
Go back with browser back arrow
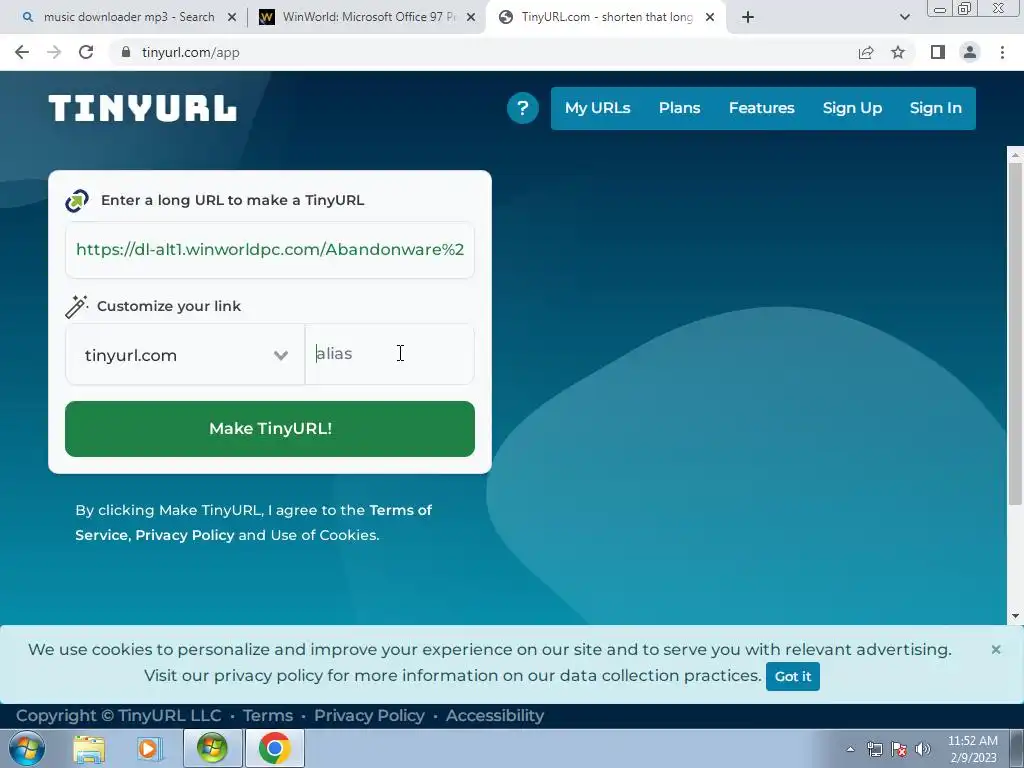pyautogui.click(x=22, y=52)
